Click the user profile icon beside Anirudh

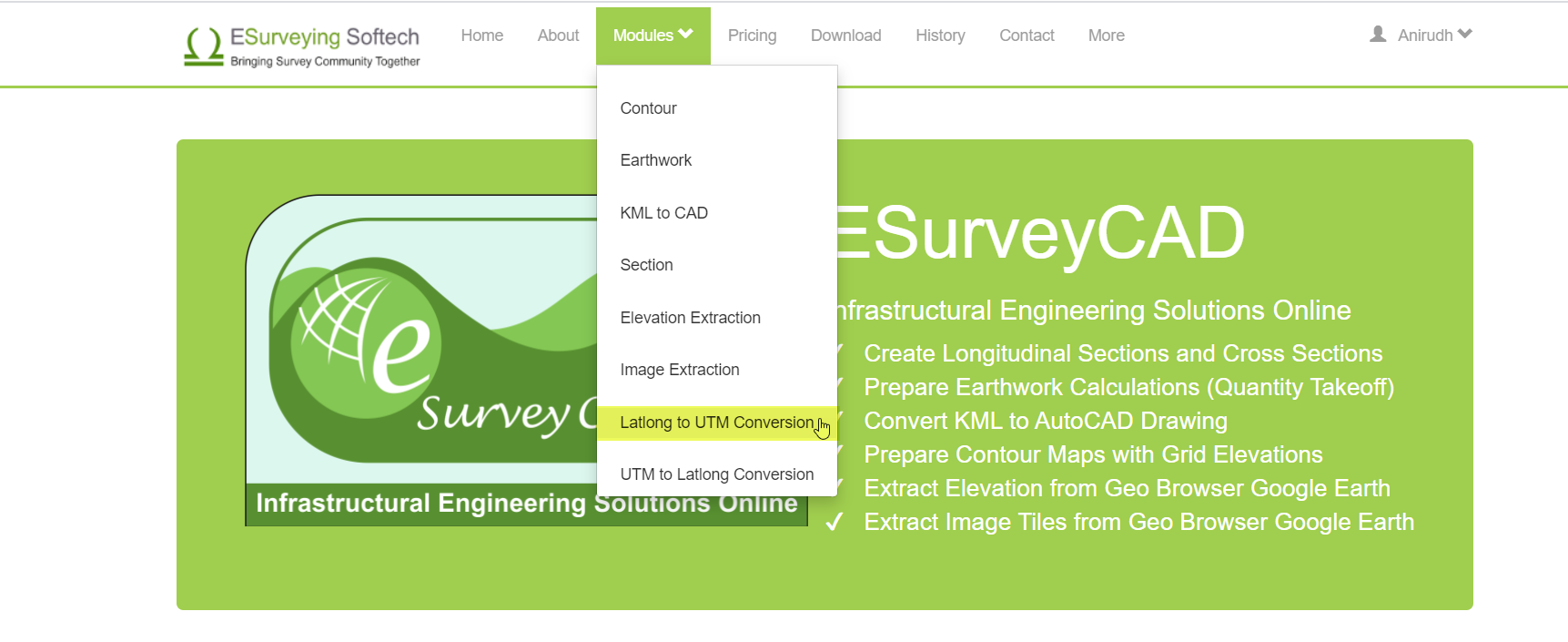pyautogui.click(x=1378, y=35)
